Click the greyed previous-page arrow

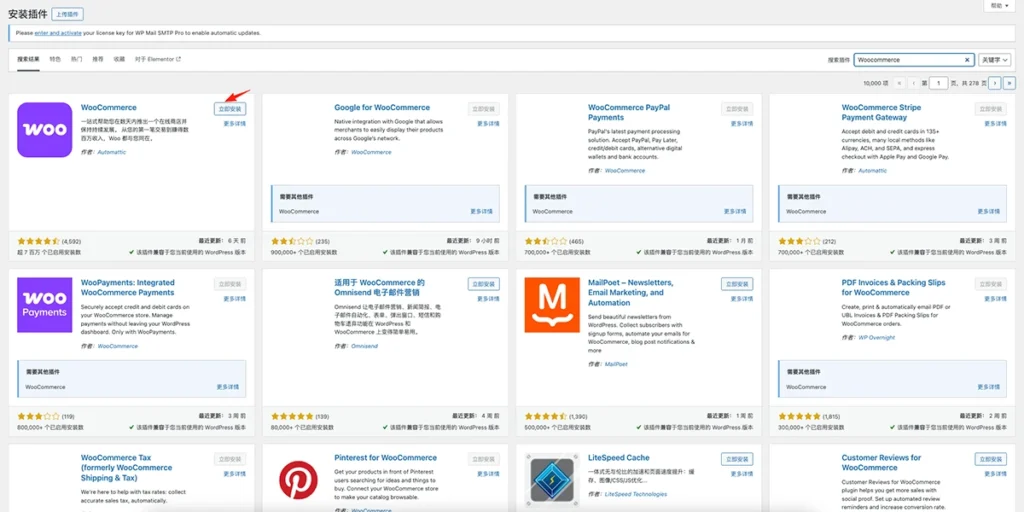(x=914, y=83)
